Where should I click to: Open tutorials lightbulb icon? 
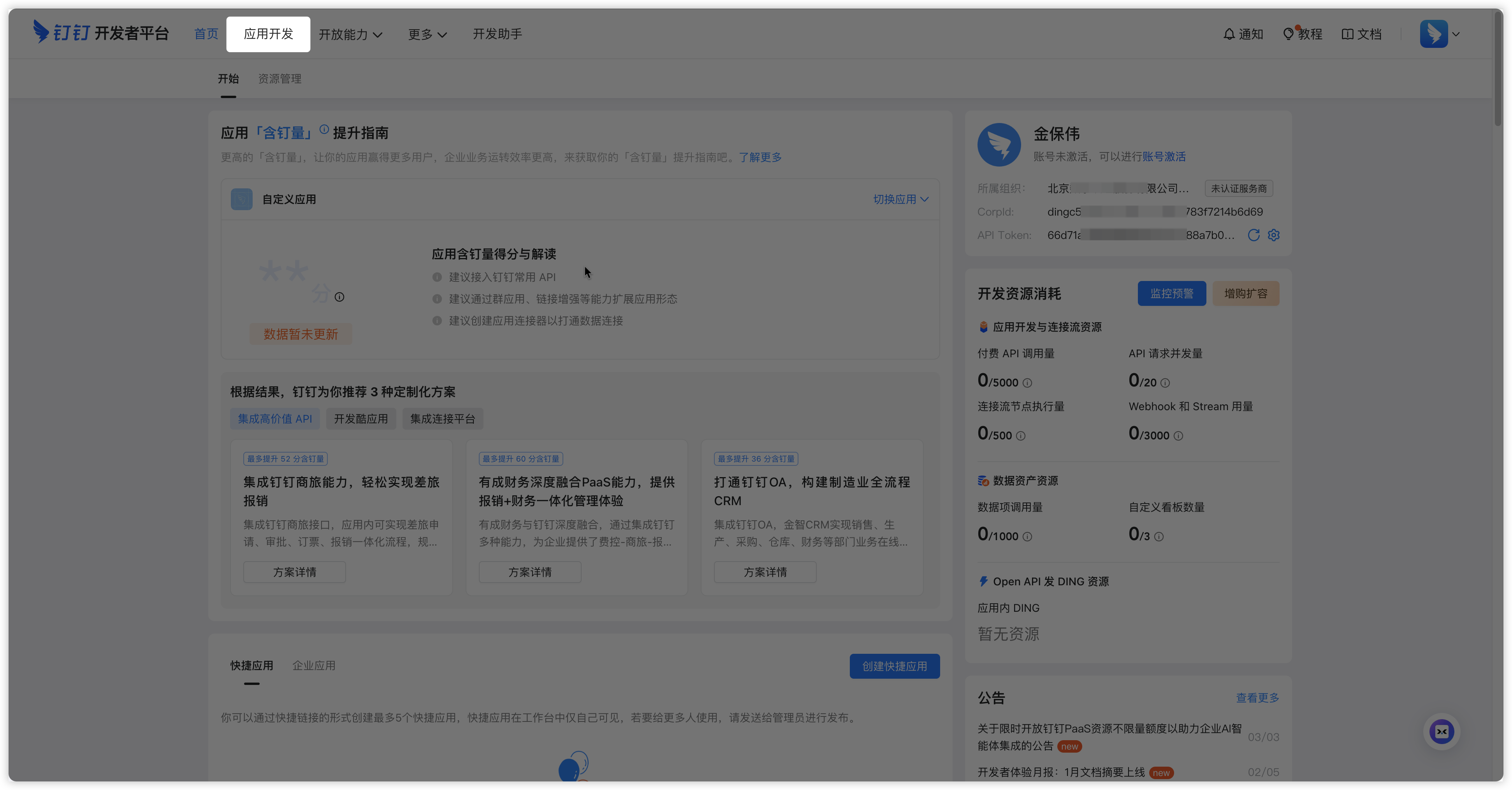coord(1289,34)
